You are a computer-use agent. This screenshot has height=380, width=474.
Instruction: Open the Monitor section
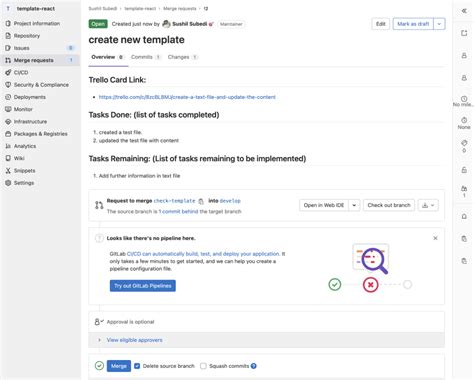pos(23,109)
